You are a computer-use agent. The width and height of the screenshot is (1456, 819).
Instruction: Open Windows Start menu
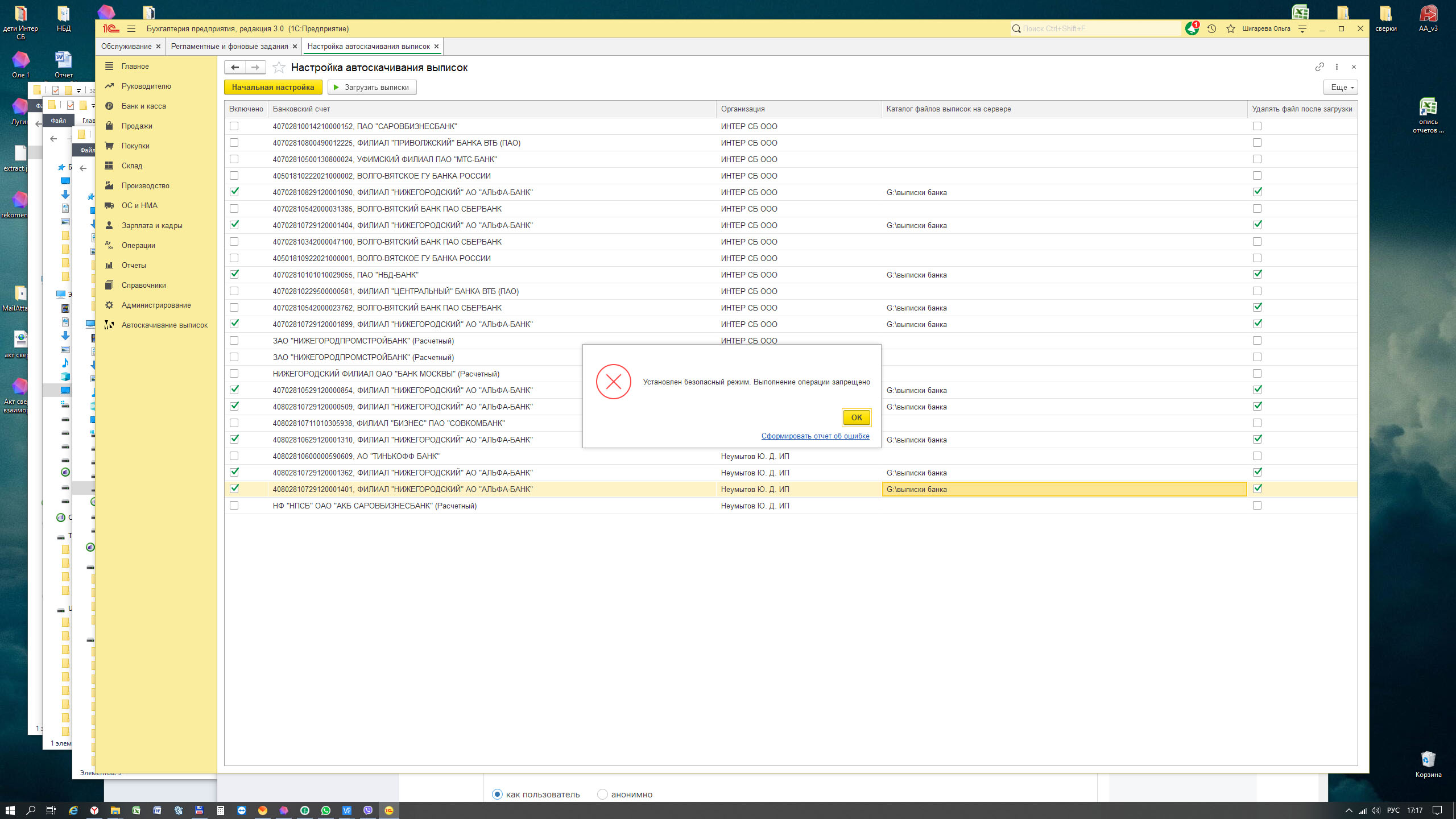tap(10, 810)
